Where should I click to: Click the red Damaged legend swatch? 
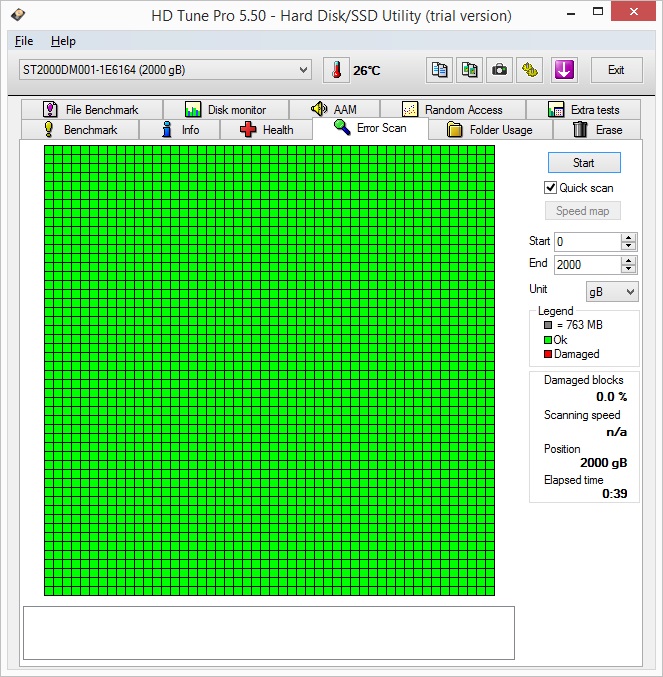coord(548,354)
